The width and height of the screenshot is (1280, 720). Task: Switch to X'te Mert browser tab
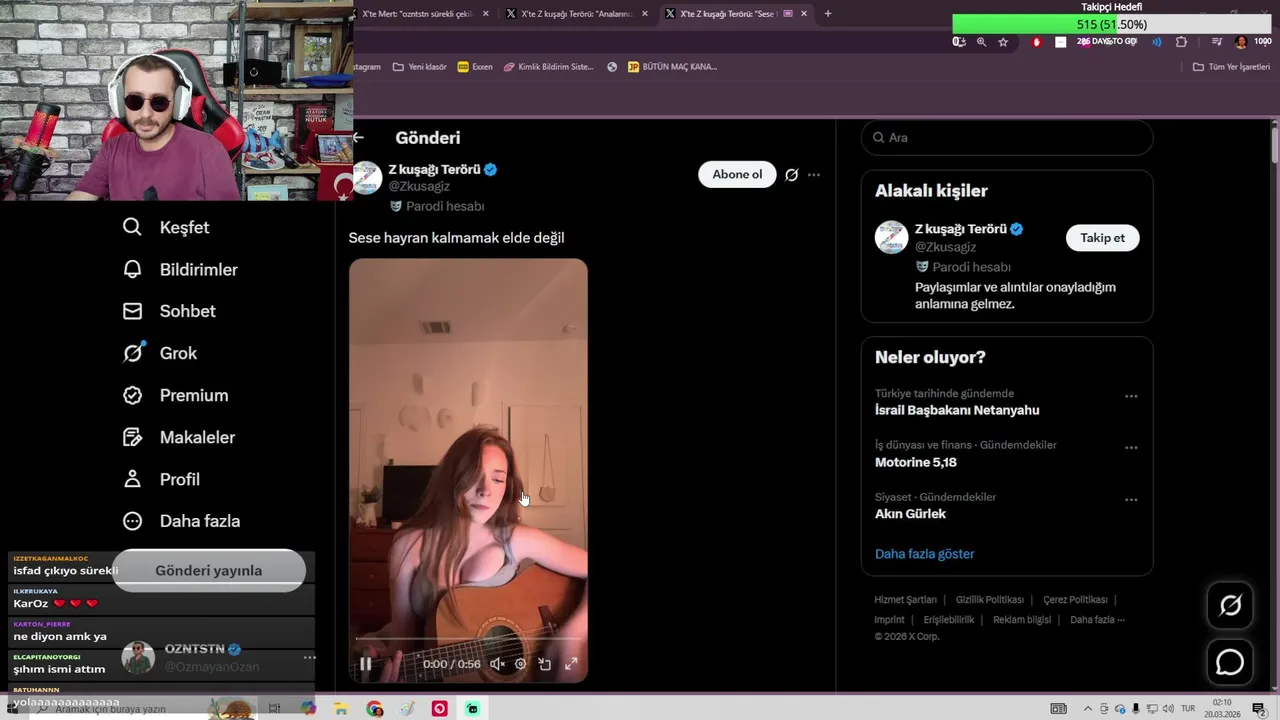tap(416, 14)
